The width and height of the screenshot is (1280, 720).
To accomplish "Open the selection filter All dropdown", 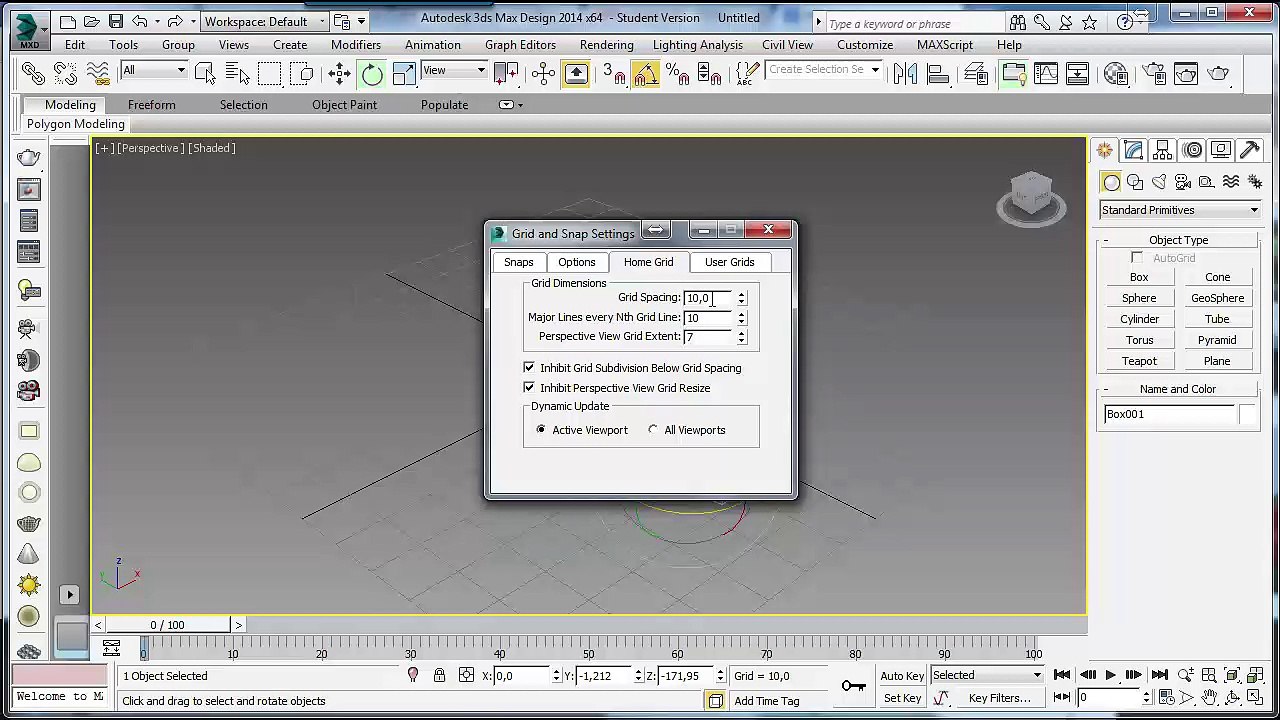I will coord(154,71).
